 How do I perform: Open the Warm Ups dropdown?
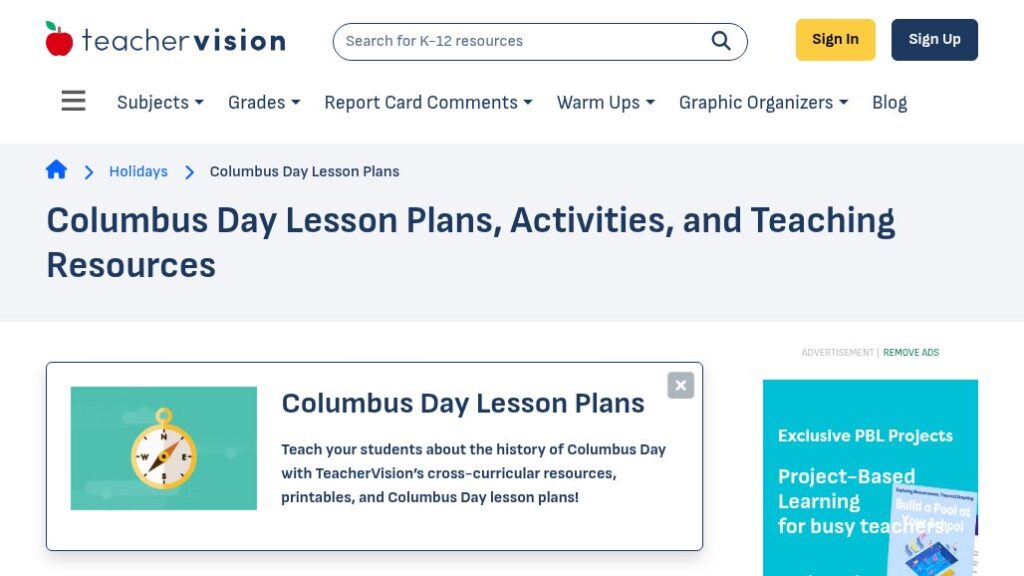(x=605, y=102)
